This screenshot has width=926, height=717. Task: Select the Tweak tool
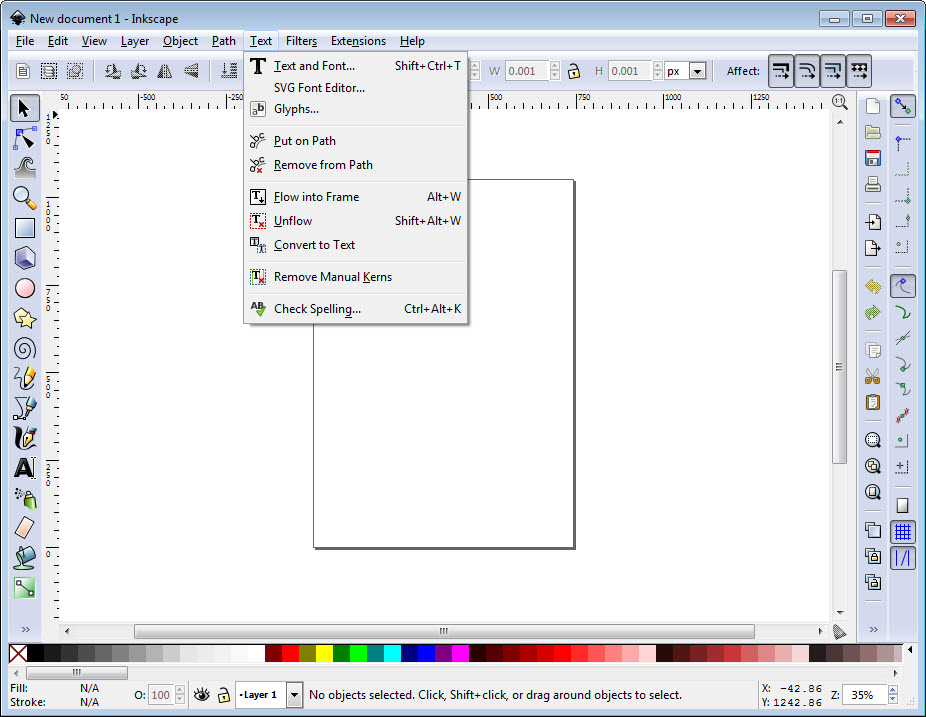(24, 168)
